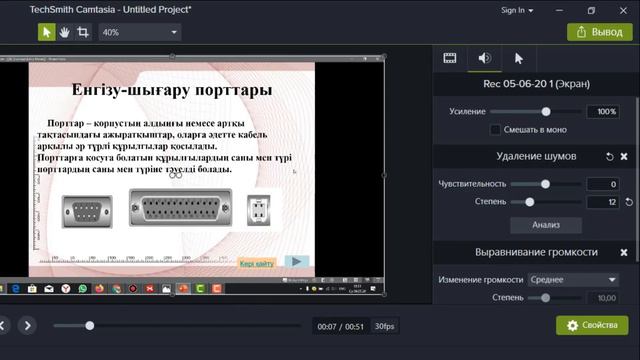Click the canvas media right-middle handle
Viewport: 640px width, 360px height.
point(384,175)
